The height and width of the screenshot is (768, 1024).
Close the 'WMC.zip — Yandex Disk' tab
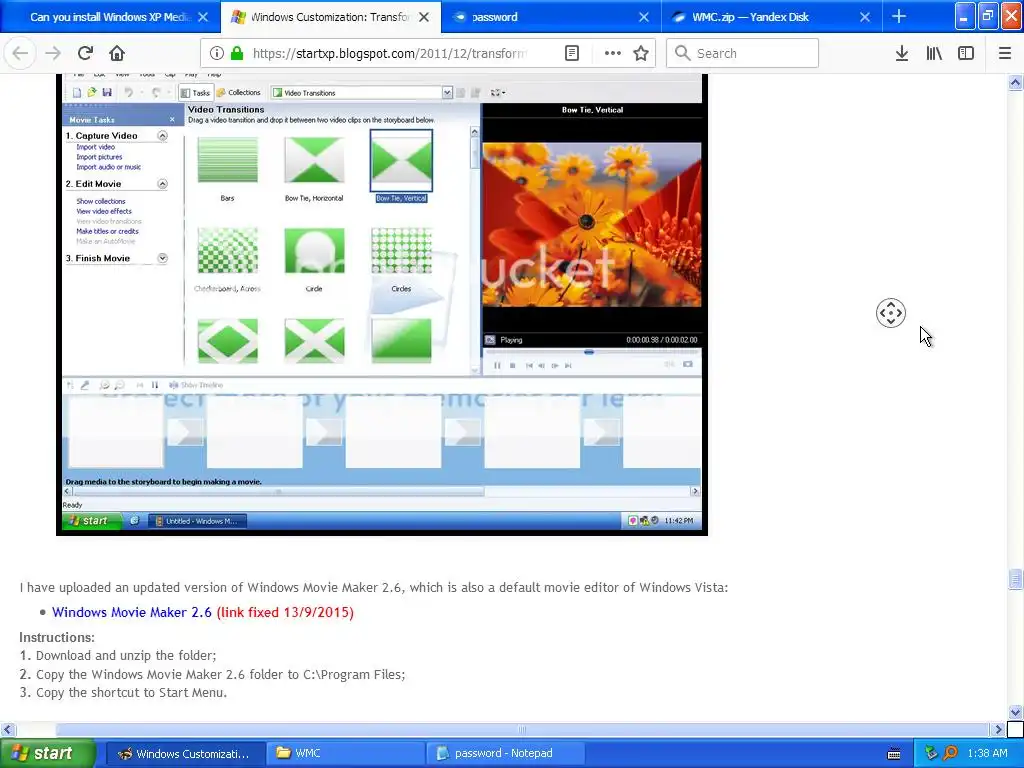tap(865, 17)
